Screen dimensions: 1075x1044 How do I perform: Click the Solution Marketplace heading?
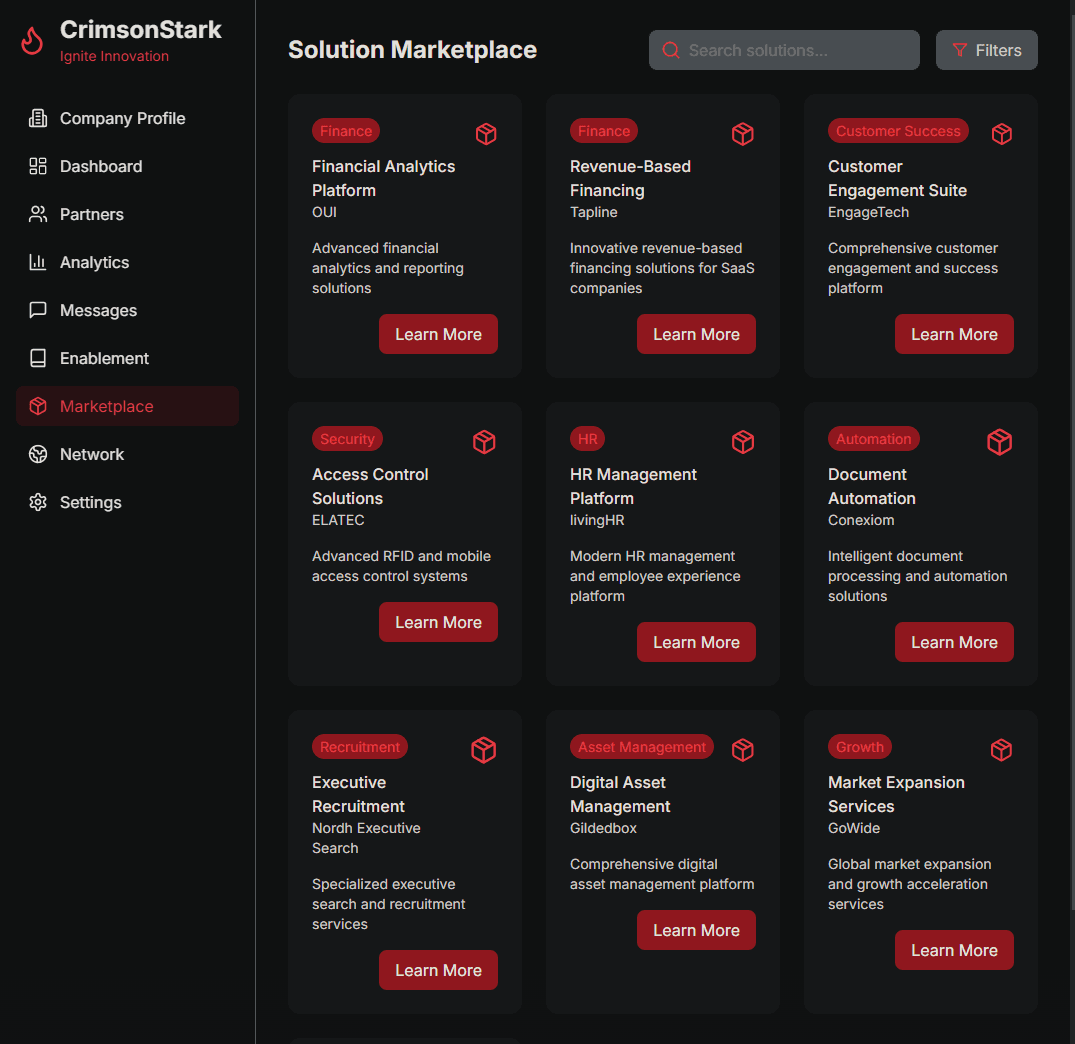pos(412,50)
